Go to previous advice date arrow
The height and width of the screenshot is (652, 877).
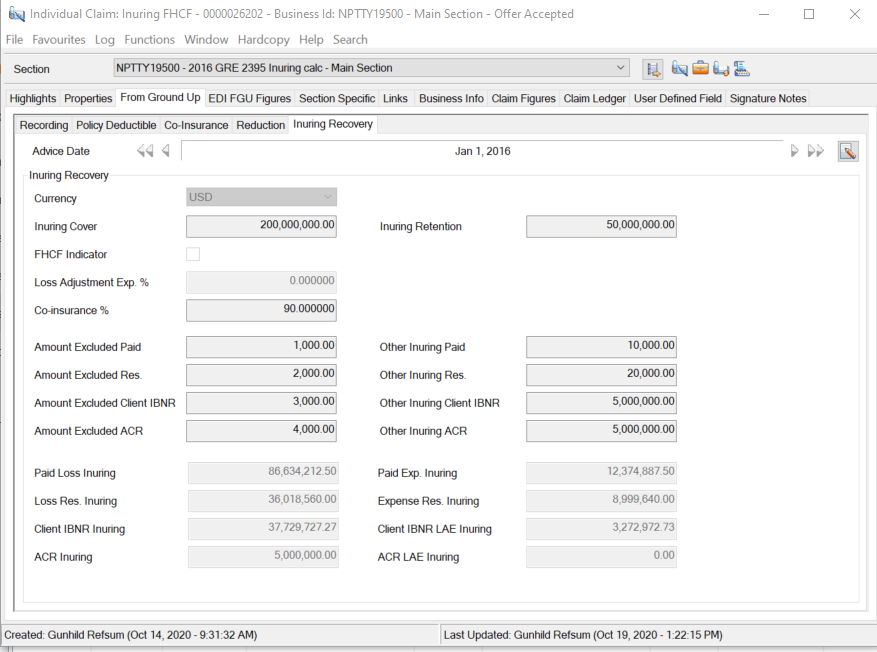166,151
